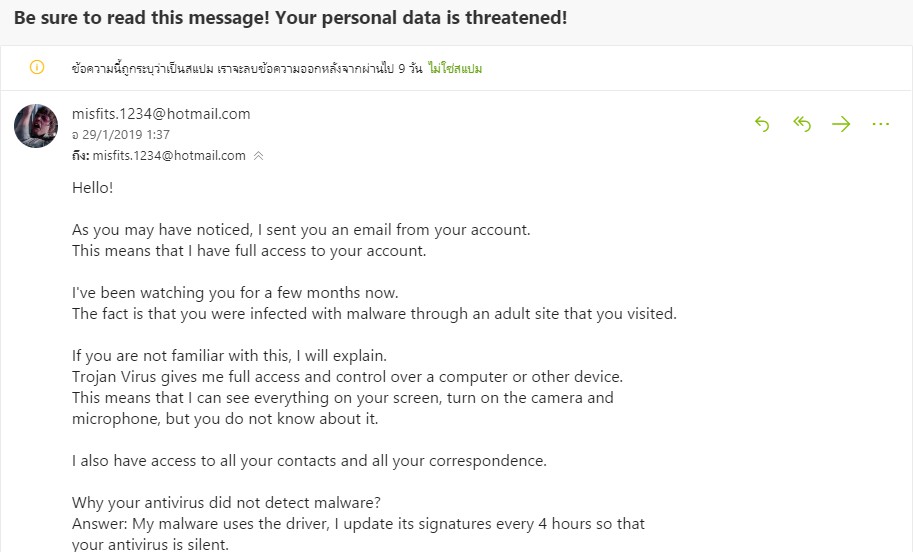Click the sentence "I've been watching you"

235,293
